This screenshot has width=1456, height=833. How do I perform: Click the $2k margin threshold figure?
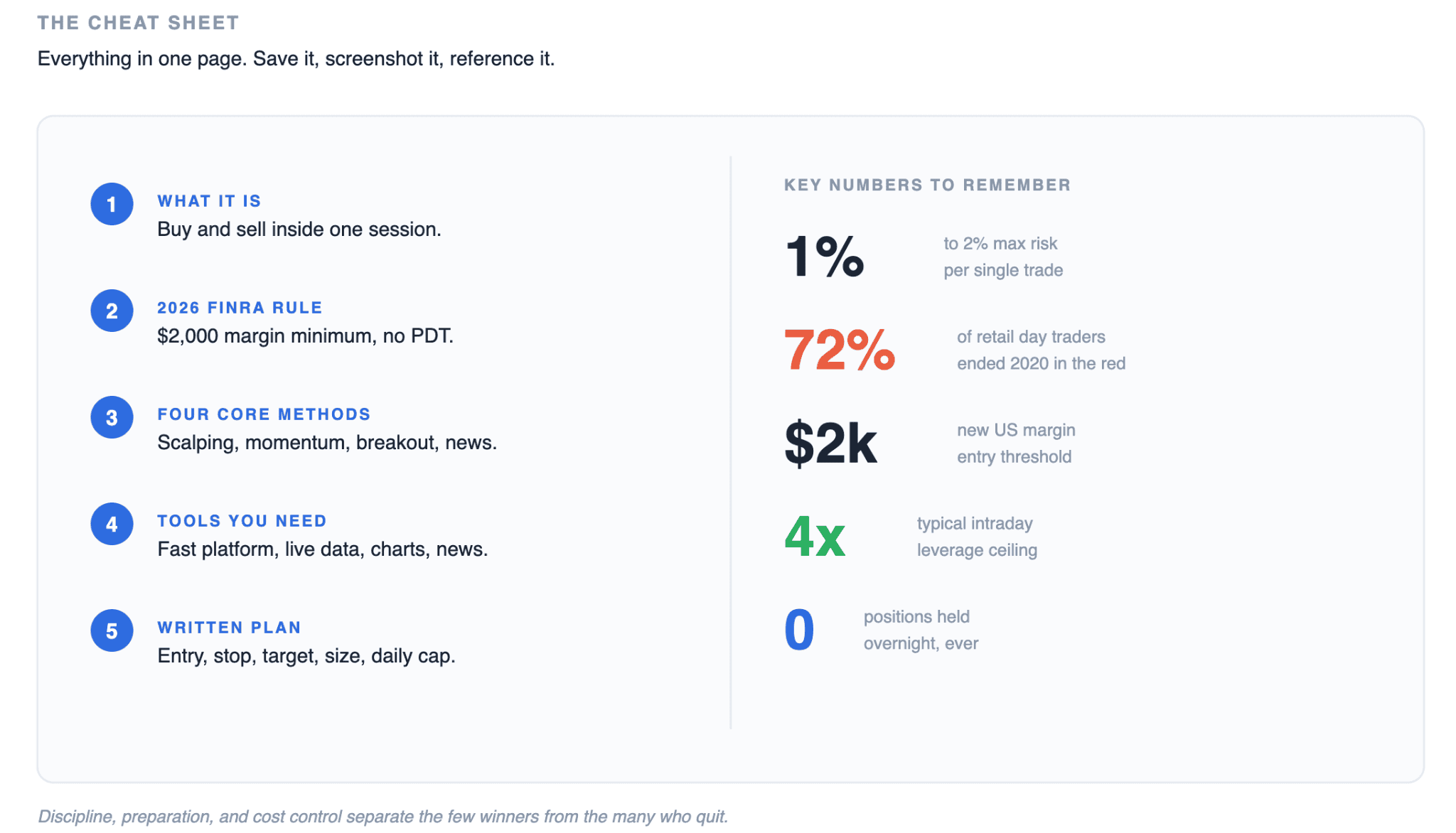coord(830,443)
